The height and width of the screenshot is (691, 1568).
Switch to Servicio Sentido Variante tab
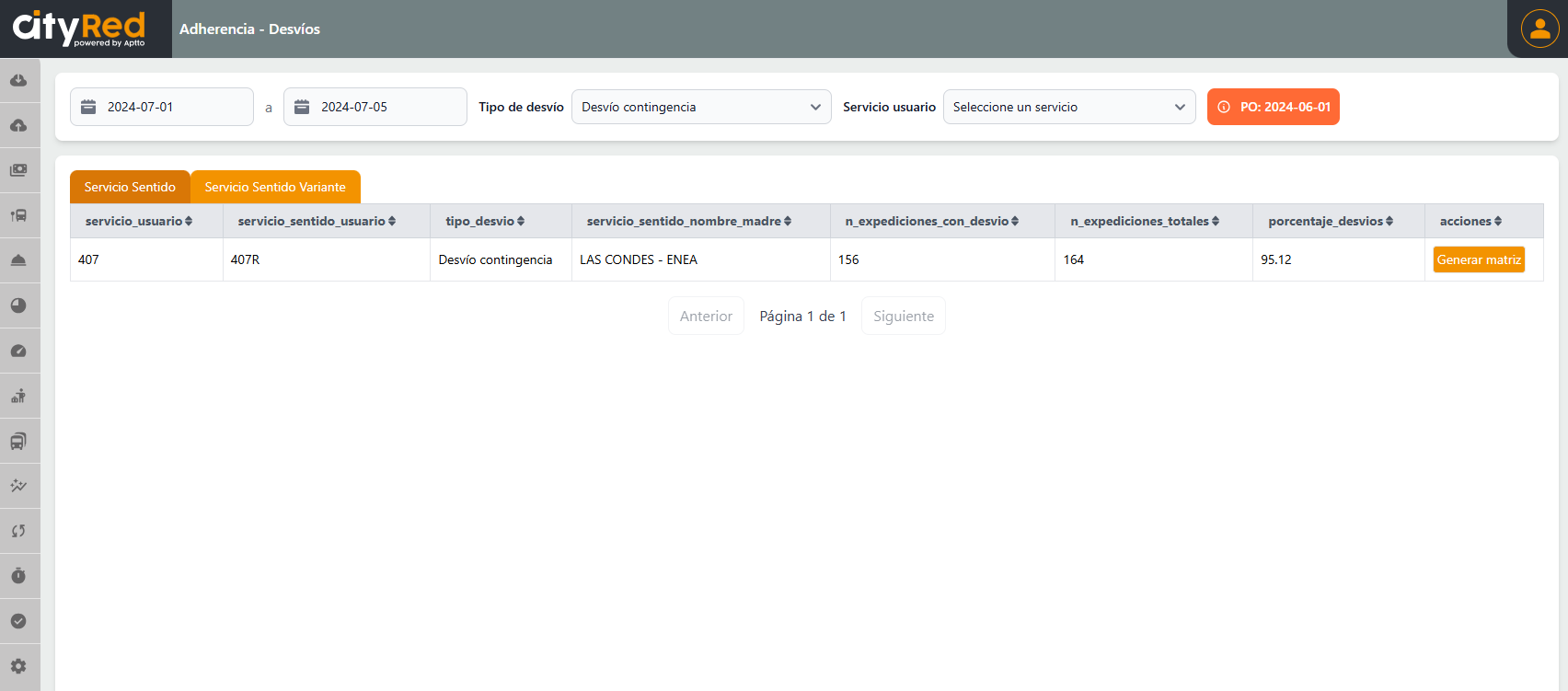(275, 187)
